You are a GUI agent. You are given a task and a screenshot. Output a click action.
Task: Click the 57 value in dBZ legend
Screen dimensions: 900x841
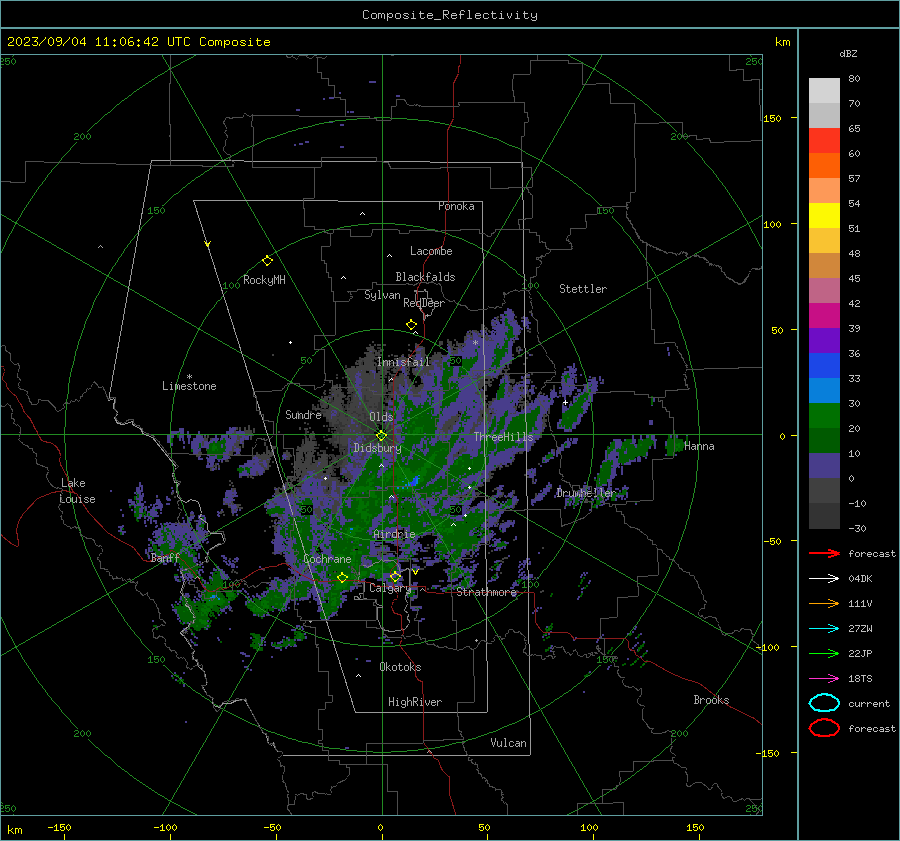coord(854,179)
